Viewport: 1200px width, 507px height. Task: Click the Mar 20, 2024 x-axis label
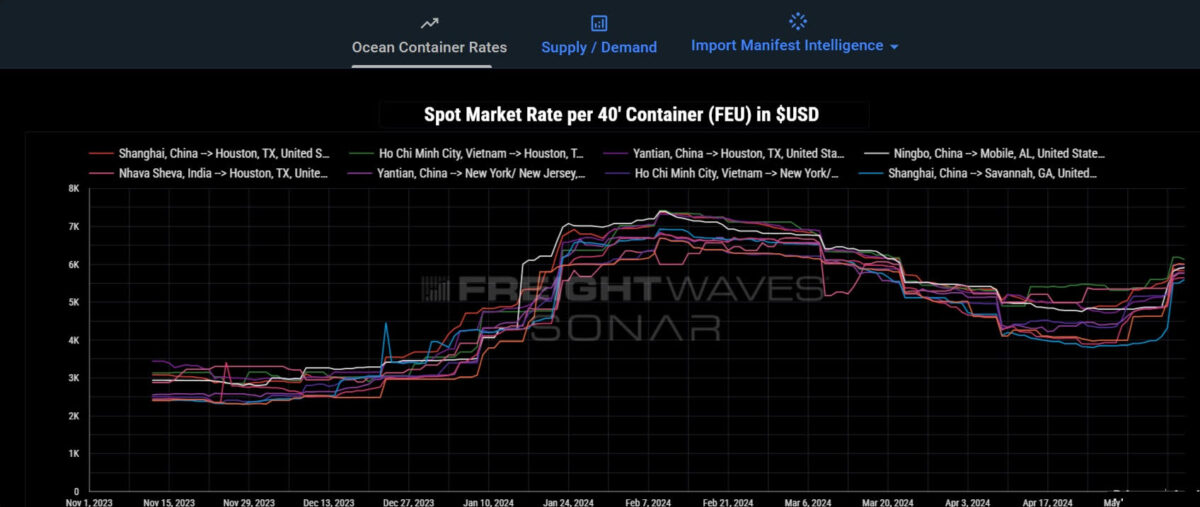coord(888,502)
